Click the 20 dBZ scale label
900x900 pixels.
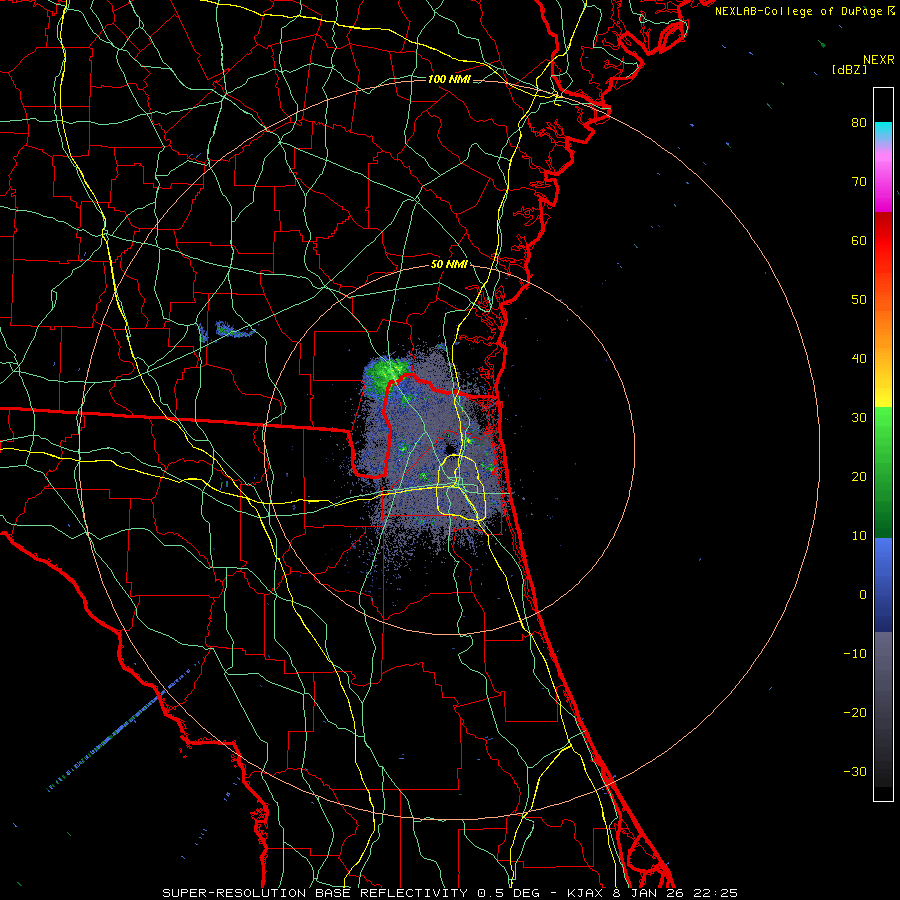coord(859,476)
